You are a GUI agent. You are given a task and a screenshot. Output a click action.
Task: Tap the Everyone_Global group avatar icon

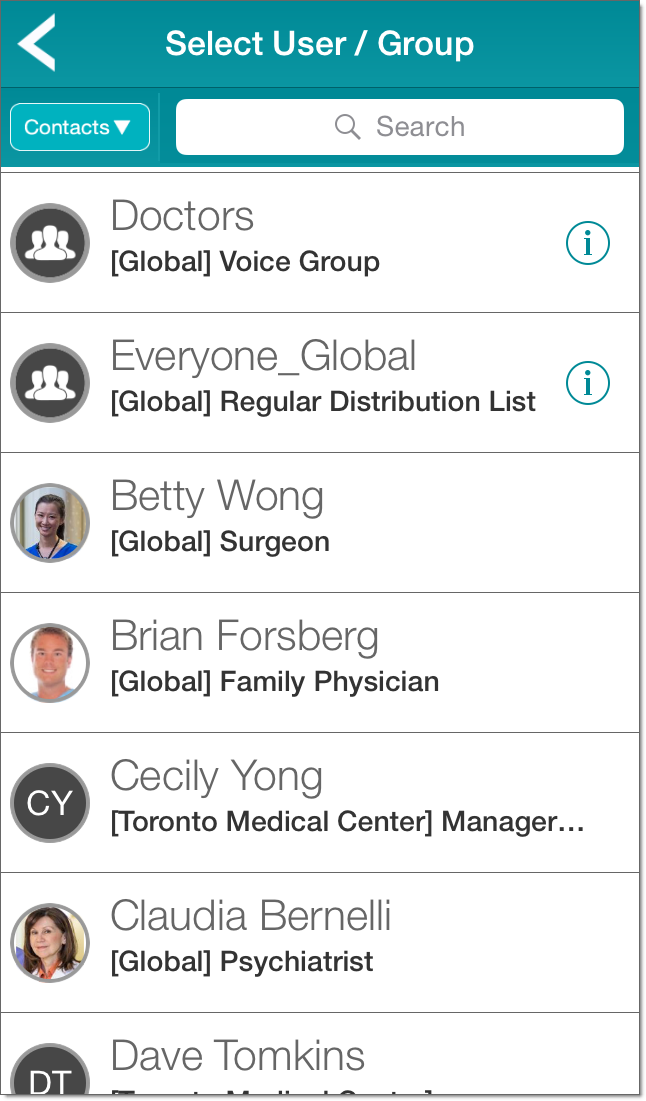50,383
